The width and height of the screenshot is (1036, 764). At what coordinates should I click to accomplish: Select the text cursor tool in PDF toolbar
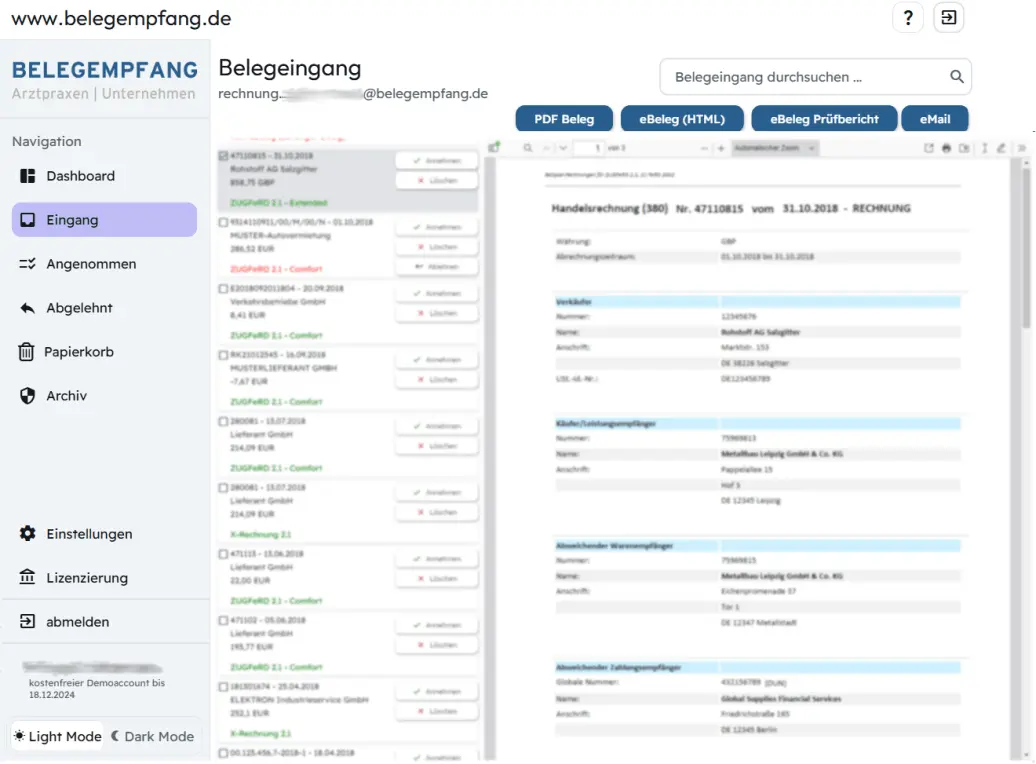[x=984, y=148]
